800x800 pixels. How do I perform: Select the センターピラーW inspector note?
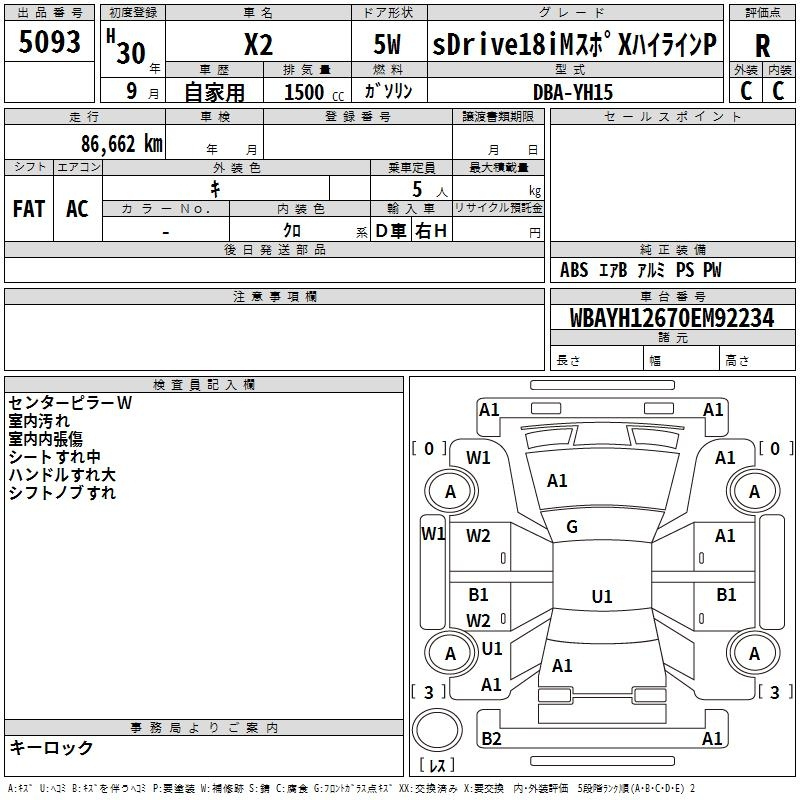click(70, 404)
